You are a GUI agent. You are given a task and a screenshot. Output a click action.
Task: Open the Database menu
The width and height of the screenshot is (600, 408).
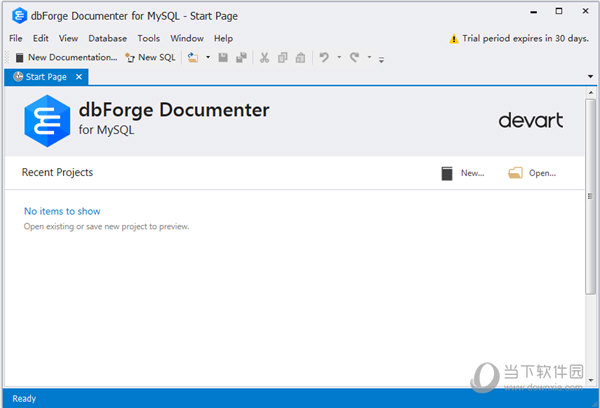click(108, 38)
